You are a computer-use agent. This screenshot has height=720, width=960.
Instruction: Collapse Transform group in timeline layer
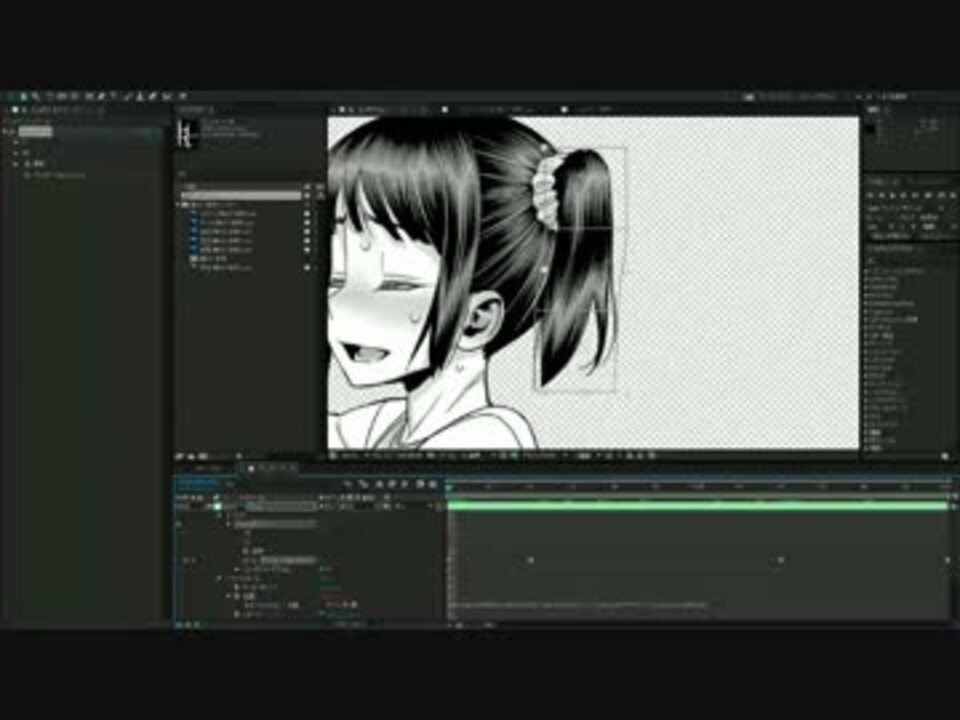[x=220, y=578]
